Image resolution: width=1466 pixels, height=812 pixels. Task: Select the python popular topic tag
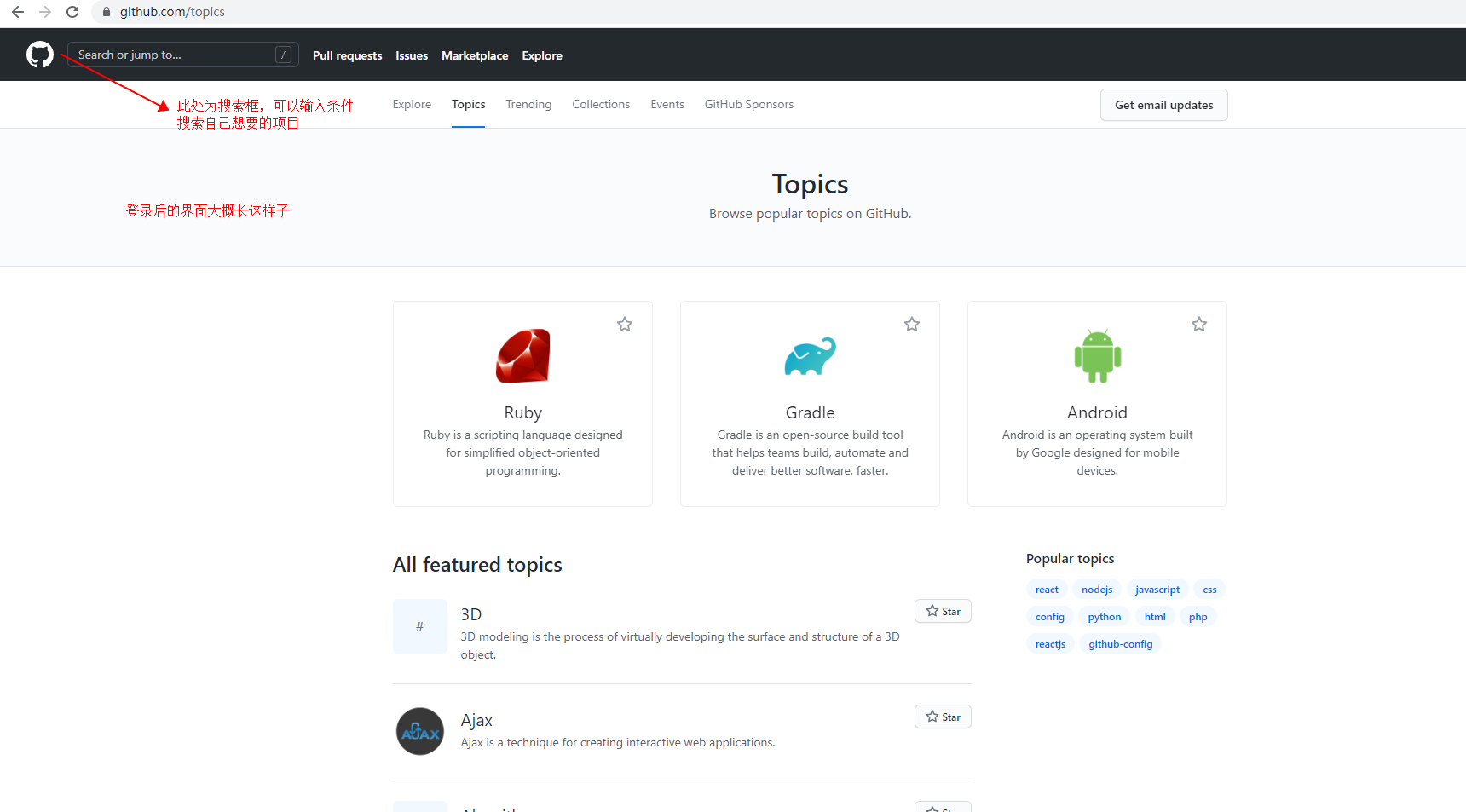[x=1104, y=617]
